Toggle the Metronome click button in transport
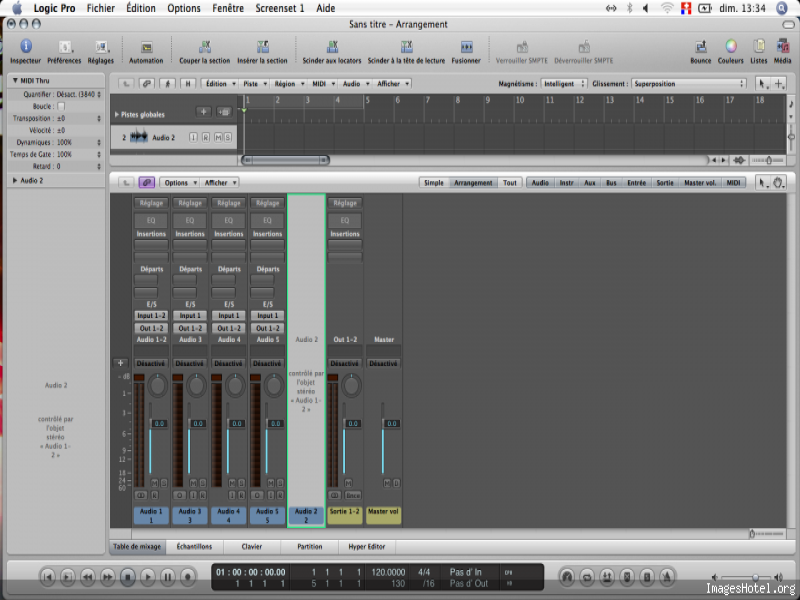The image size is (800, 600). point(667,577)
